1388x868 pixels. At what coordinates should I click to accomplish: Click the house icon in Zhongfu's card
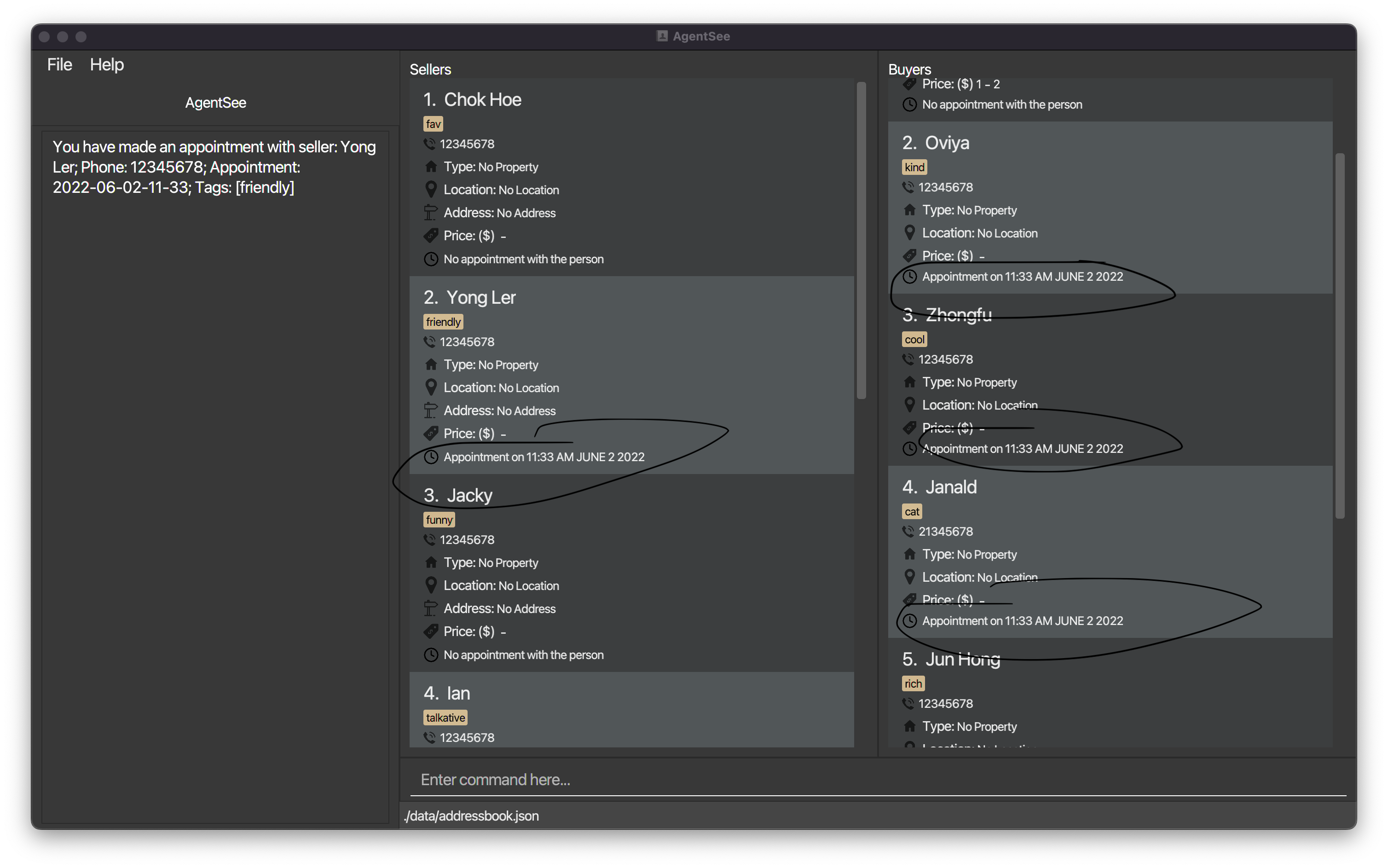click(x=909, y=382)
